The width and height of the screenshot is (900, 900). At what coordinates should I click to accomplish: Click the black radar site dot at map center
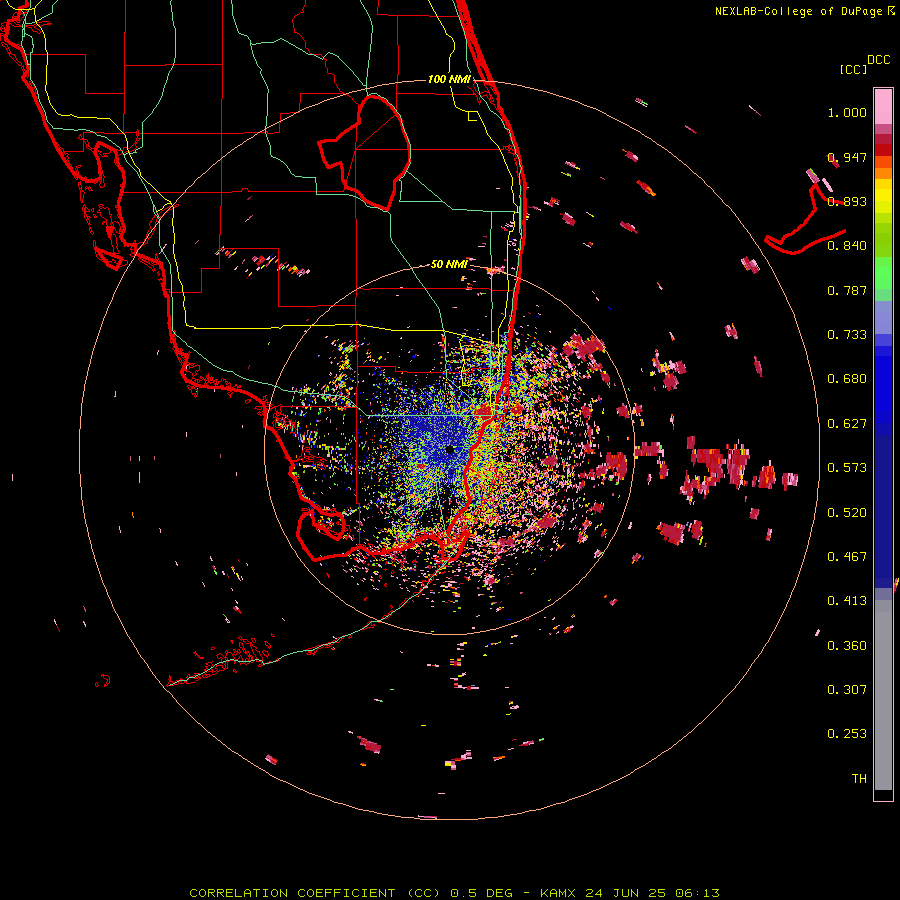pyautogui.click(x=450, y=449)
